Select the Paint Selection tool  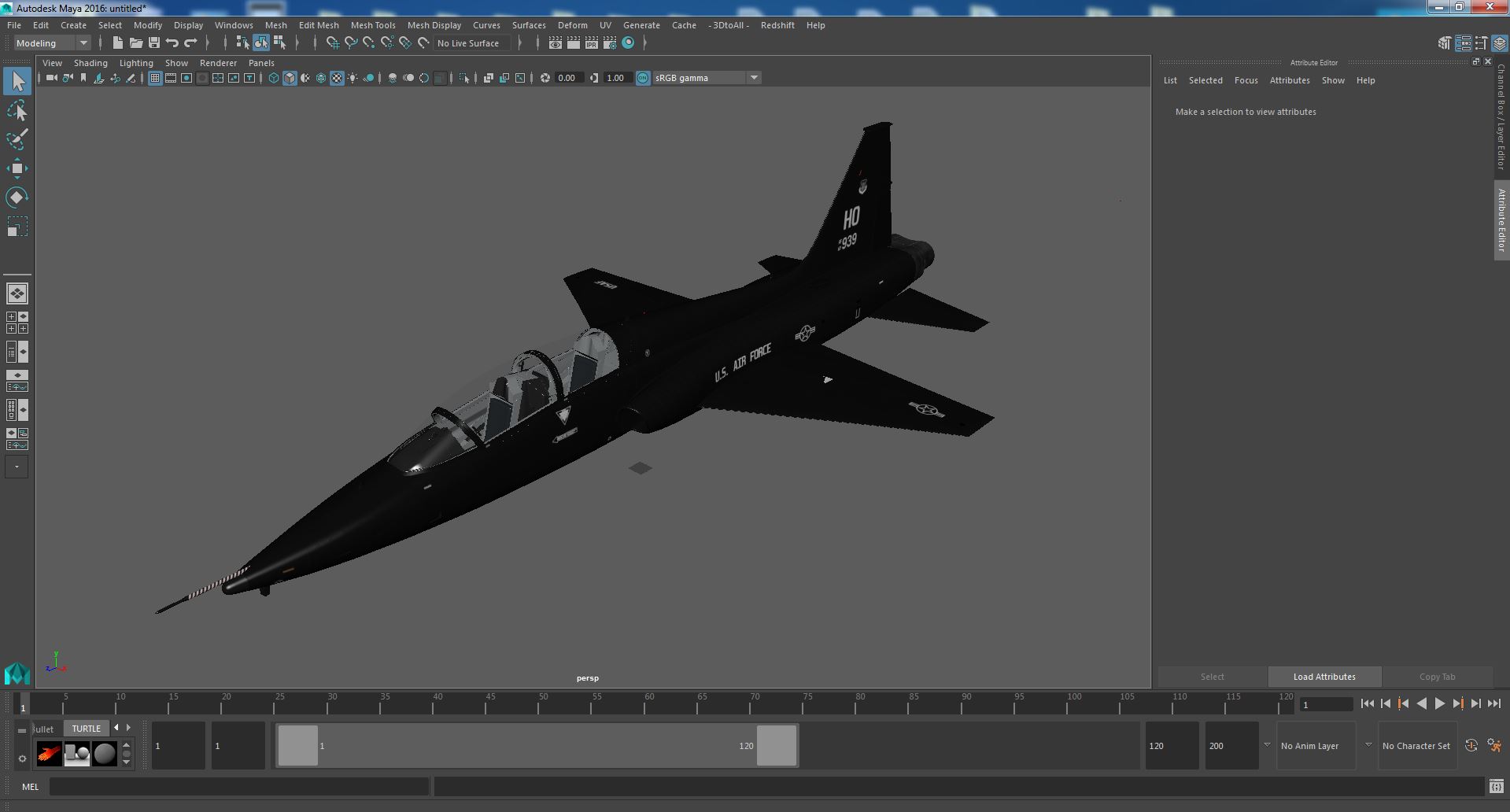(x=17, y=140)
